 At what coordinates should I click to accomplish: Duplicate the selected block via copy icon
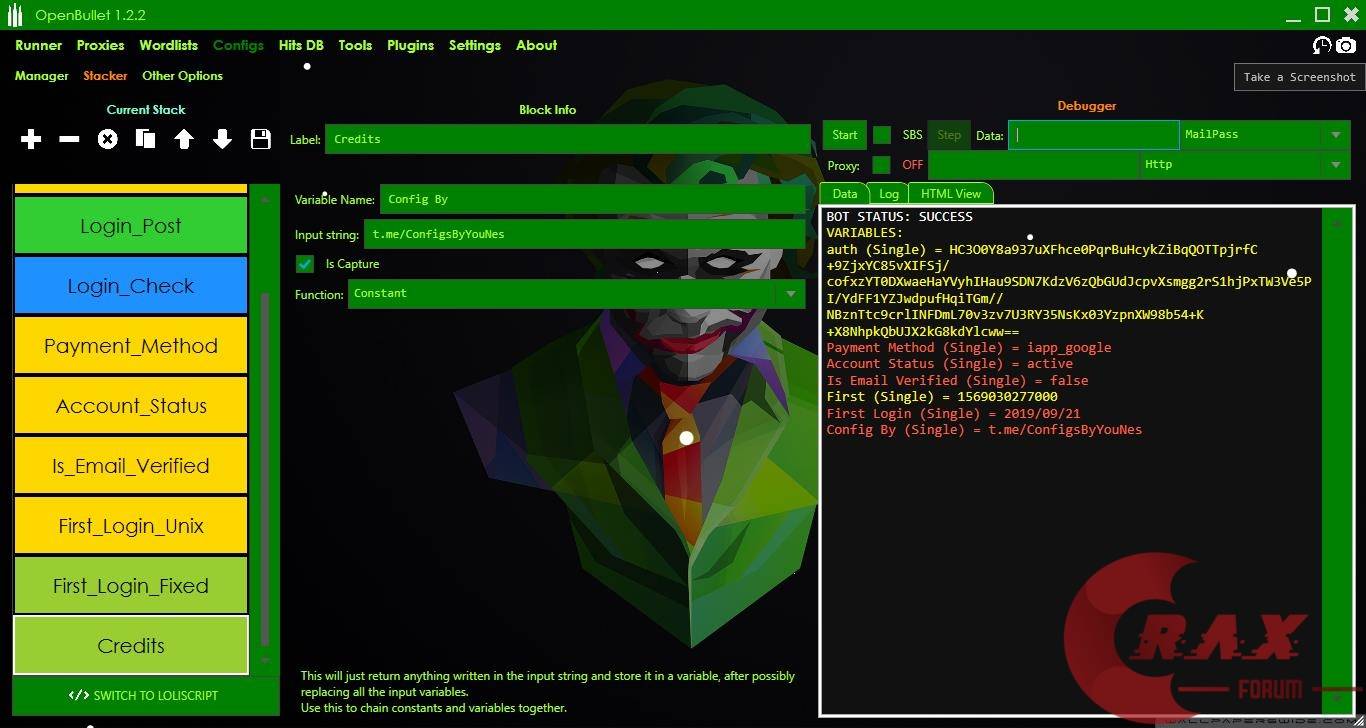(145, 139)
